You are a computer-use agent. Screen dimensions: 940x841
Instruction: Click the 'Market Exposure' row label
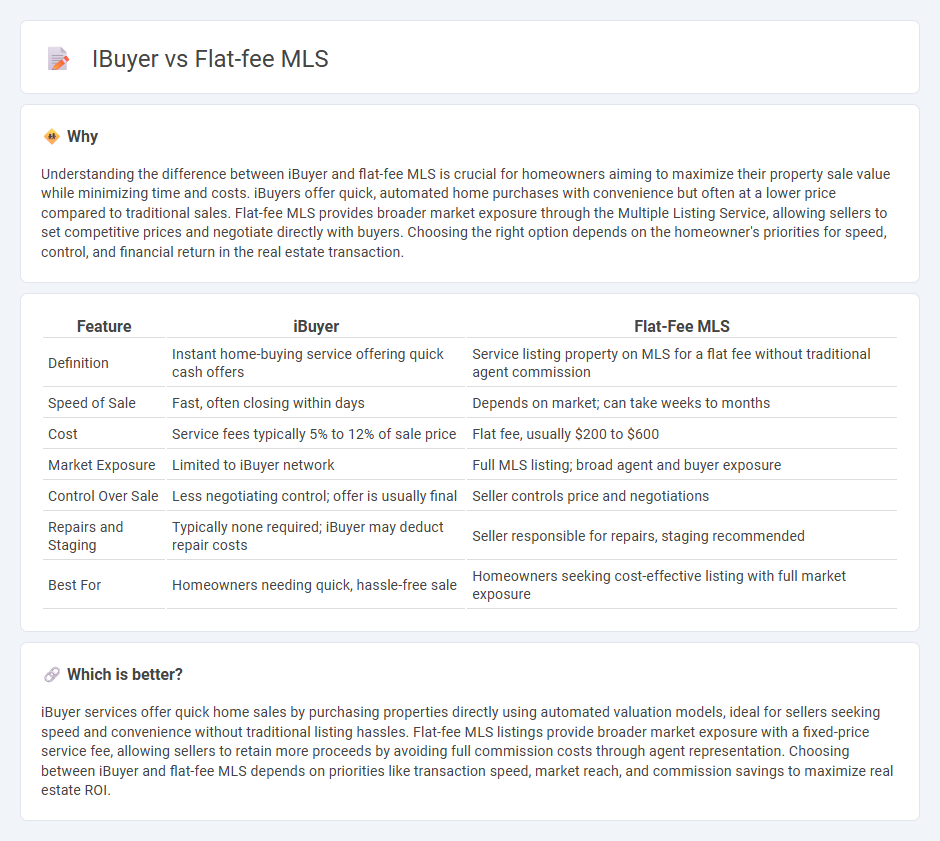[101, 465]
